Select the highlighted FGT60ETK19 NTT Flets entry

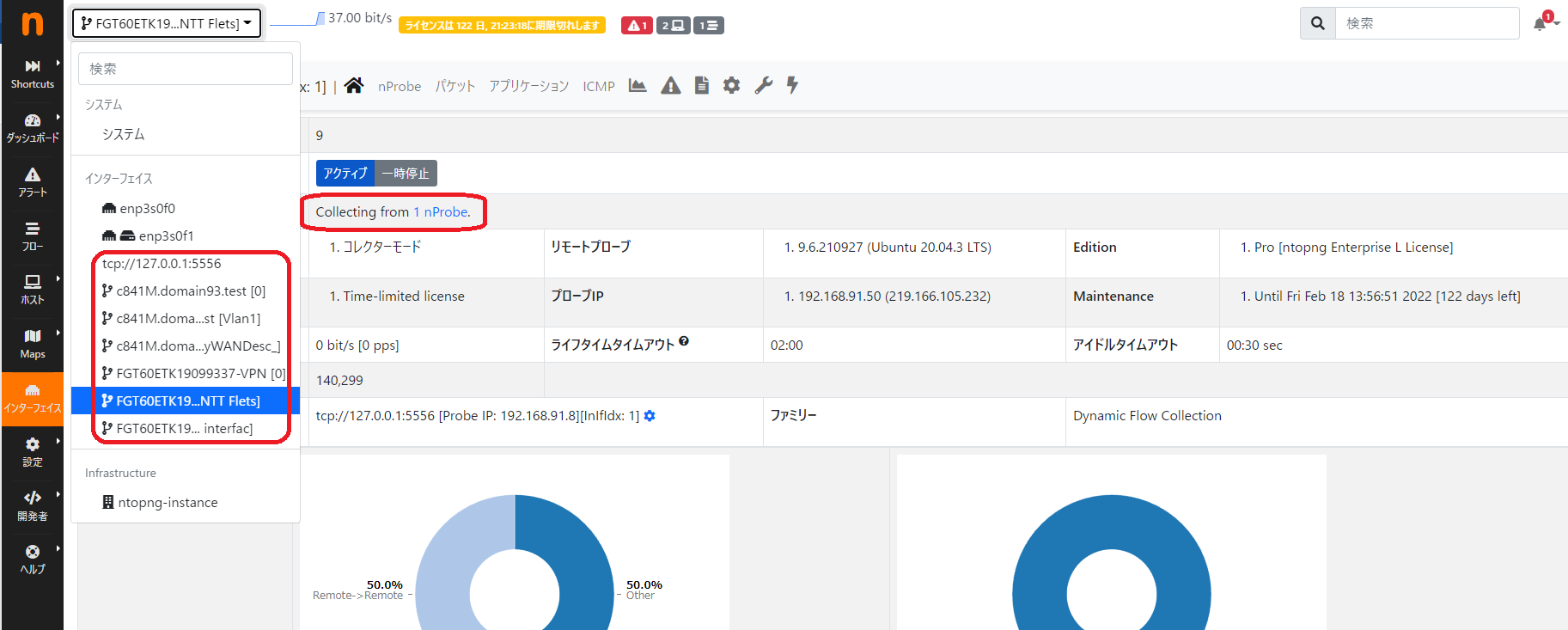pos(186,401)
